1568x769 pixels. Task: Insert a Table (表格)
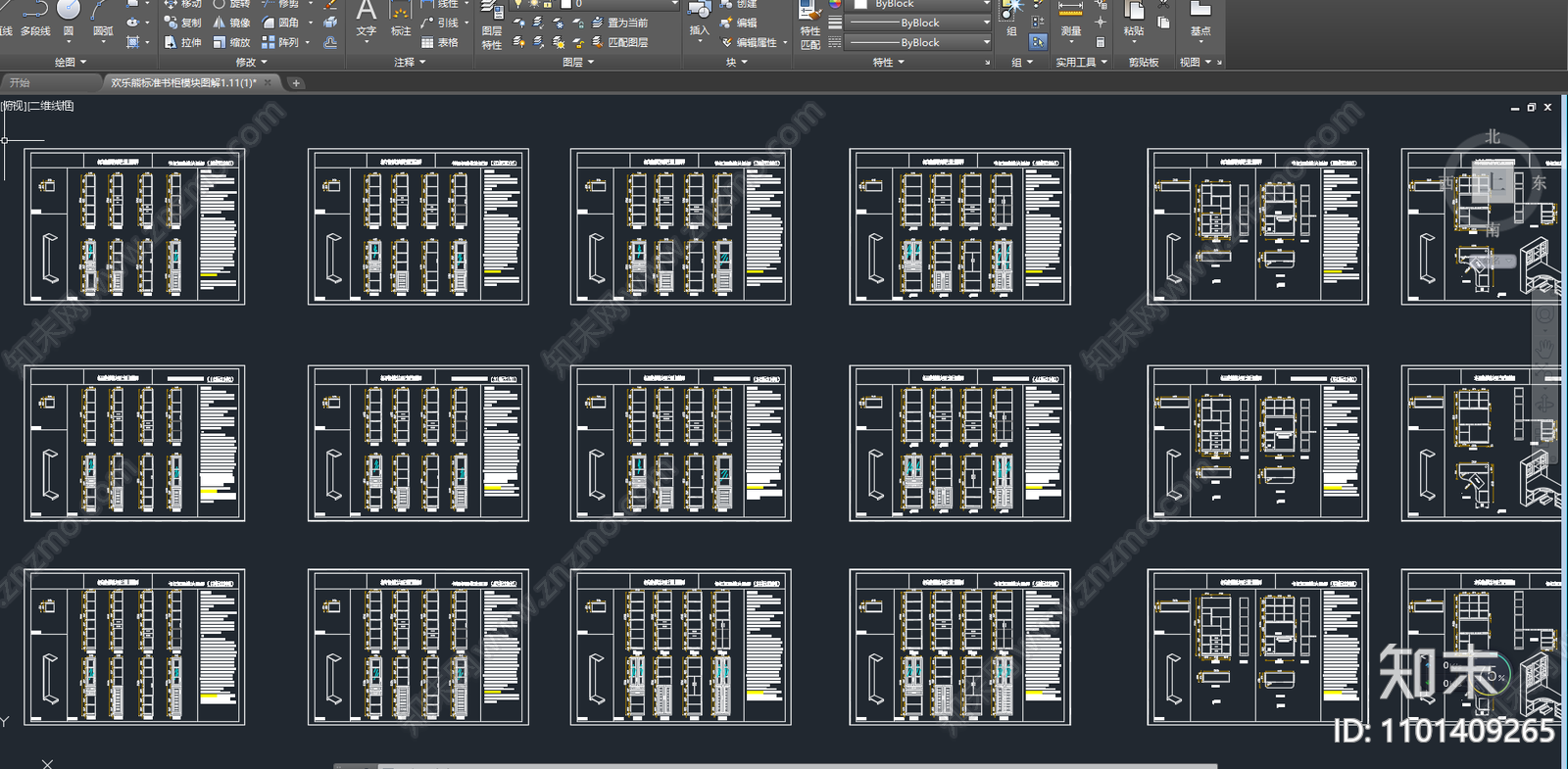pyautogui.click(x=440, y=42)
